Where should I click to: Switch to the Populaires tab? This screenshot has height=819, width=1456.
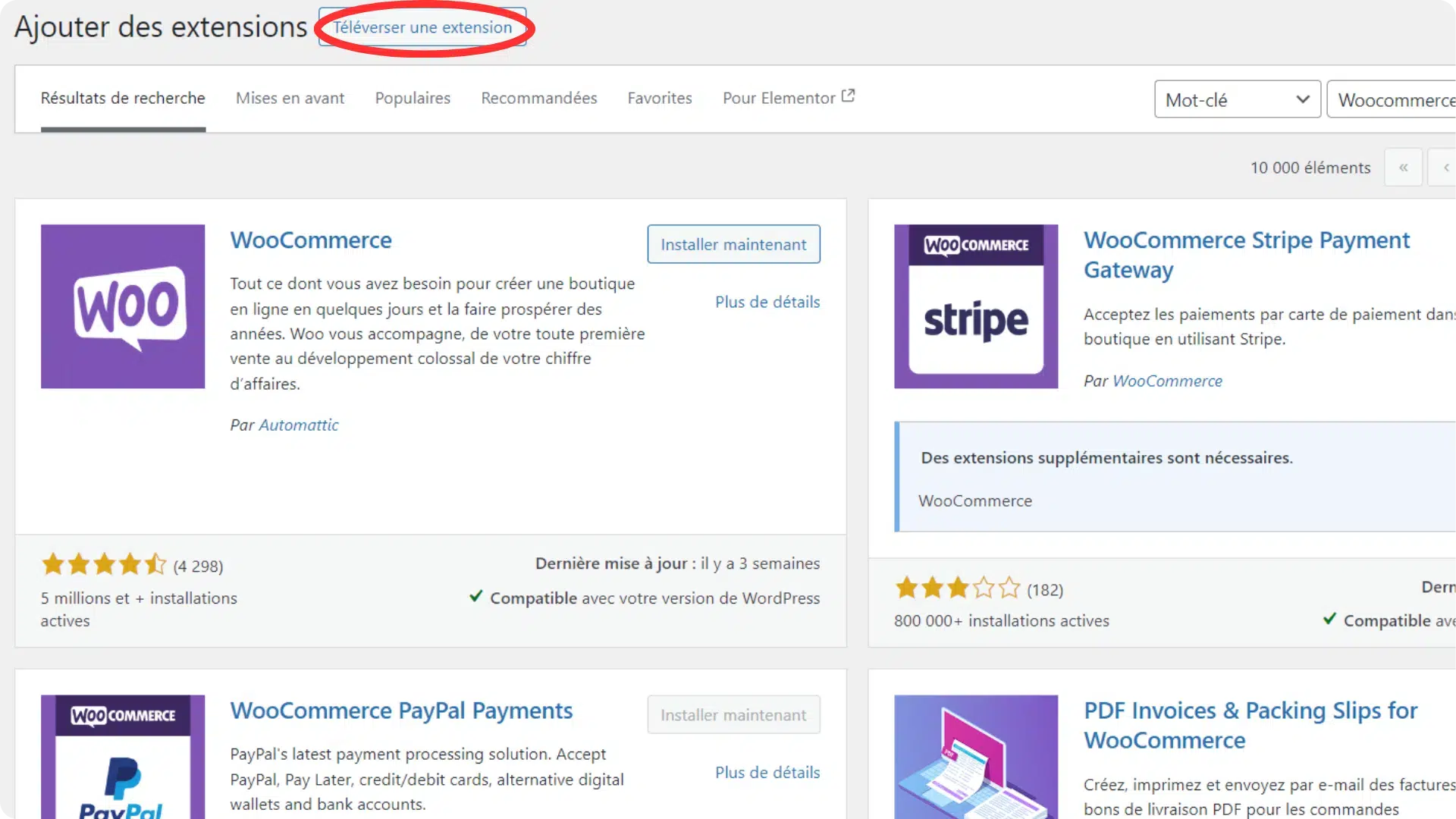413,98
